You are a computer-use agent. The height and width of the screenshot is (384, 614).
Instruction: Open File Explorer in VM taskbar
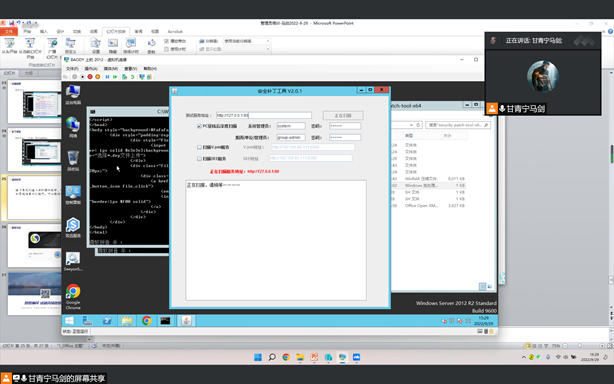point(126,321)
